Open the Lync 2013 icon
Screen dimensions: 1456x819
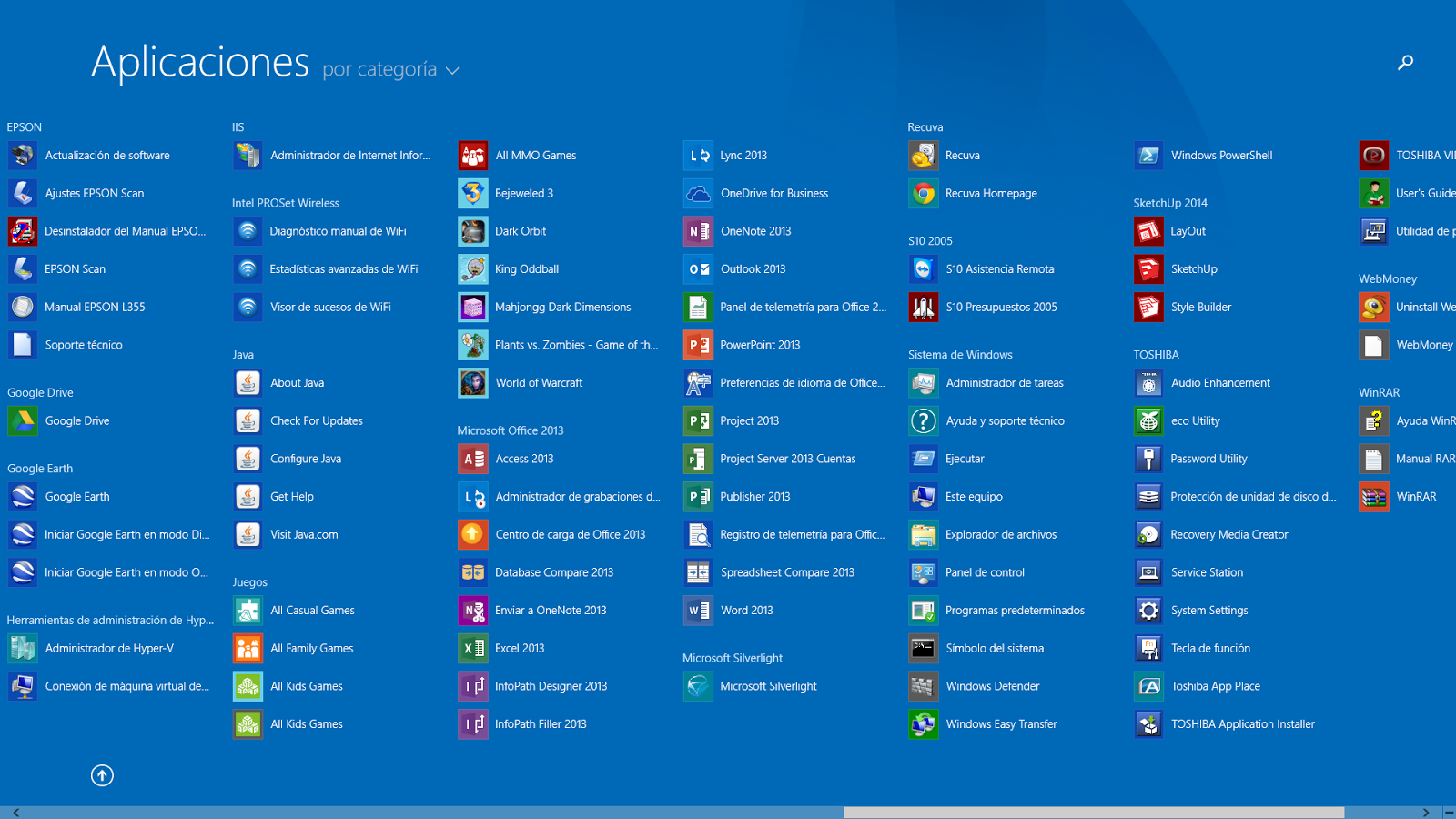pyautogui.click(x=698, y=156)
